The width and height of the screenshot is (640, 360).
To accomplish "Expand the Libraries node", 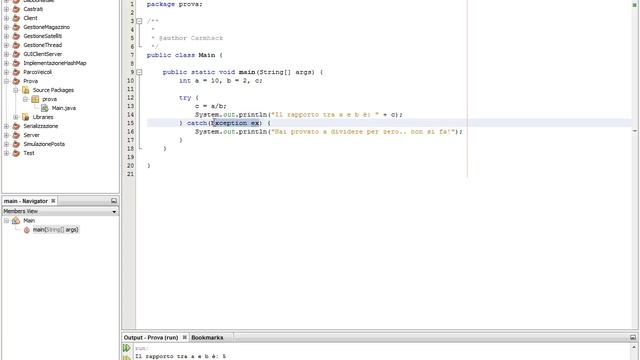I will pos(16,117).
